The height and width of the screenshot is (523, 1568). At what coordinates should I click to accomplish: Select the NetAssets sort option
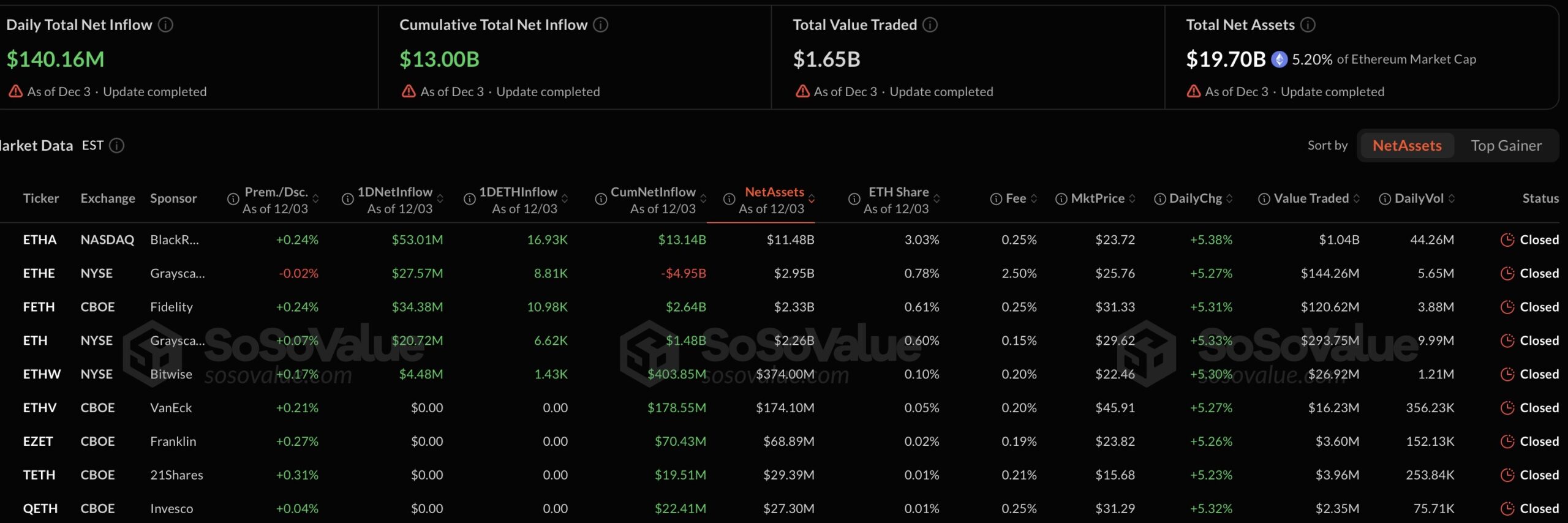1406,145
